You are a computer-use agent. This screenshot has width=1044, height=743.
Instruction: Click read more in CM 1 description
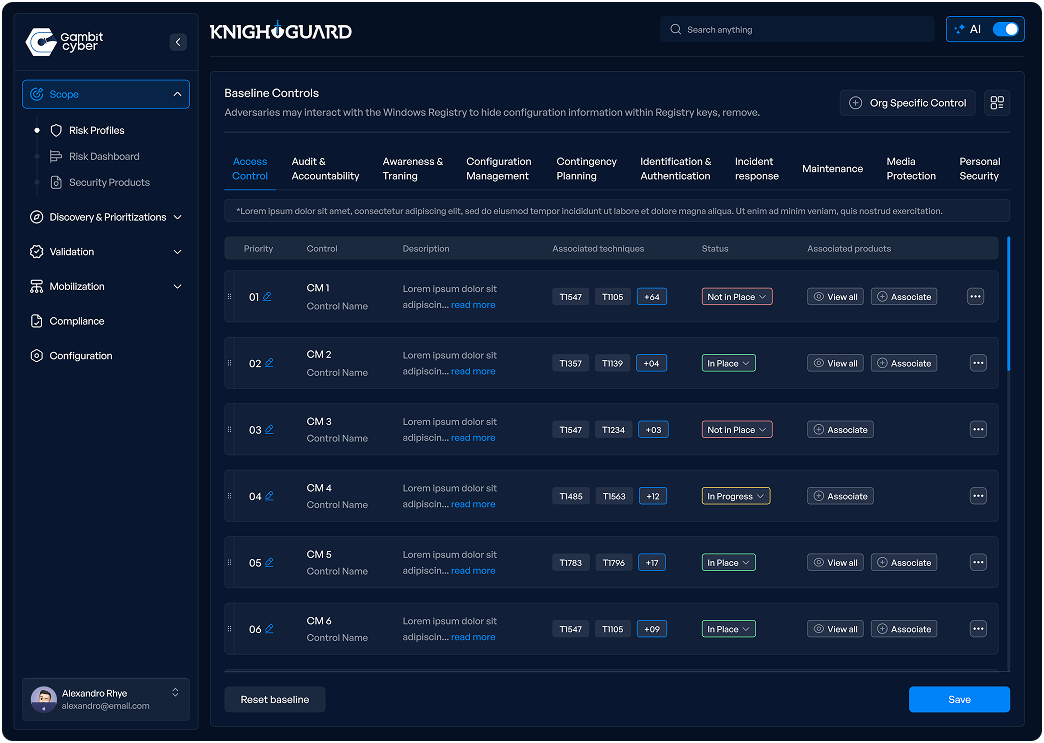pyautogui.click(x=473, y=305)
